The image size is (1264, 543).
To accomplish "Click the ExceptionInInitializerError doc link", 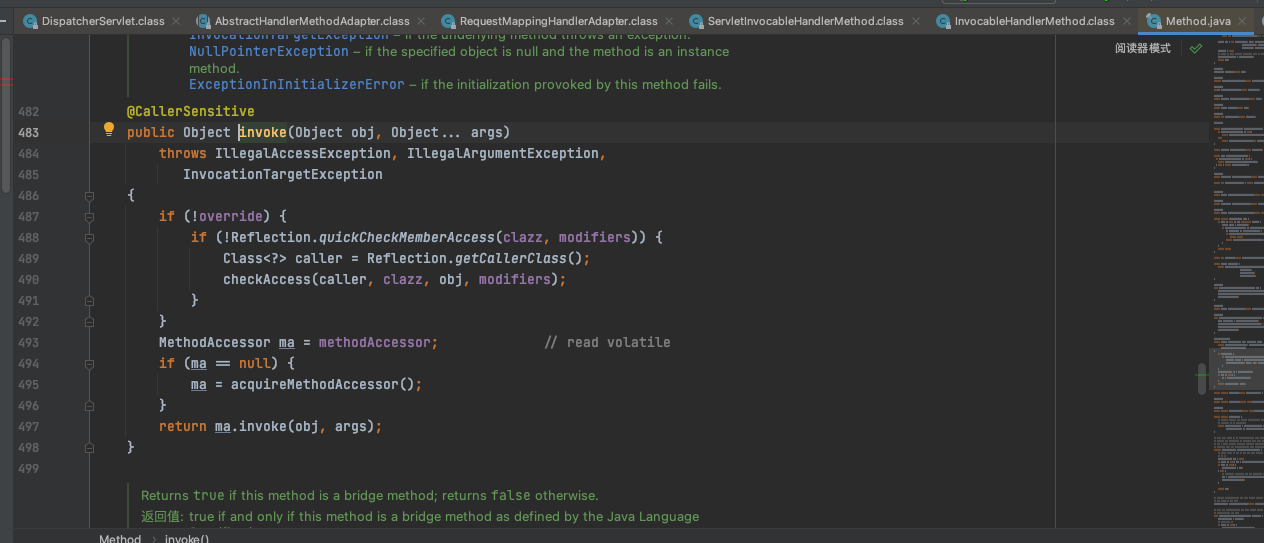I will (x=297, y=85).
